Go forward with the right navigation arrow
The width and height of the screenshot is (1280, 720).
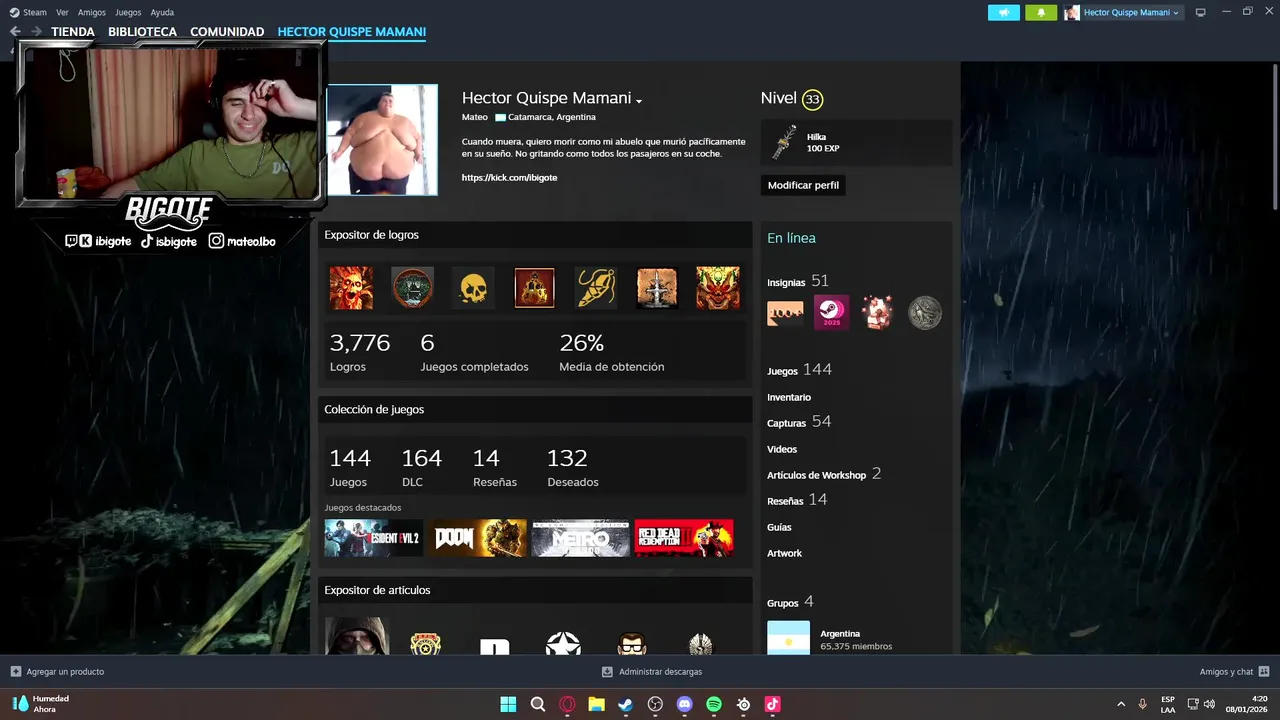click(36, 32)
